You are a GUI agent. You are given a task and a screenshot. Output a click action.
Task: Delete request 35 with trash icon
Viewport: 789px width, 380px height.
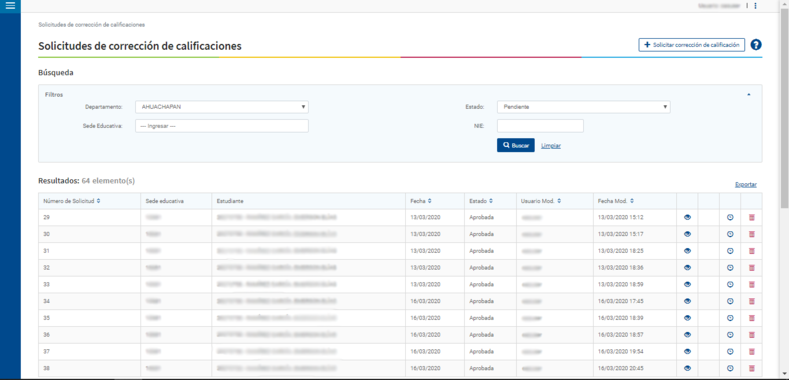(x=752, y=318)
